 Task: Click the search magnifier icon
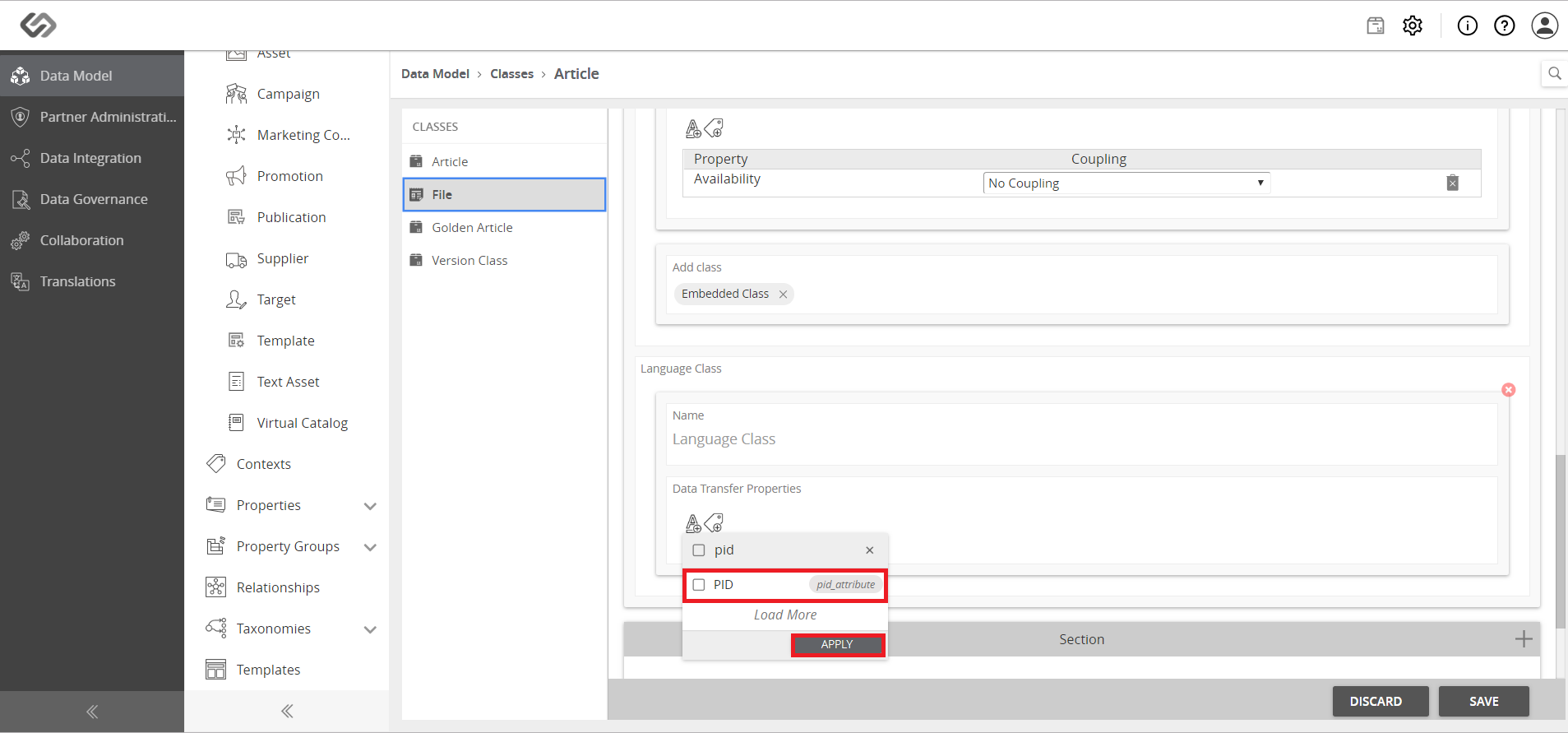pos(1554,73)
